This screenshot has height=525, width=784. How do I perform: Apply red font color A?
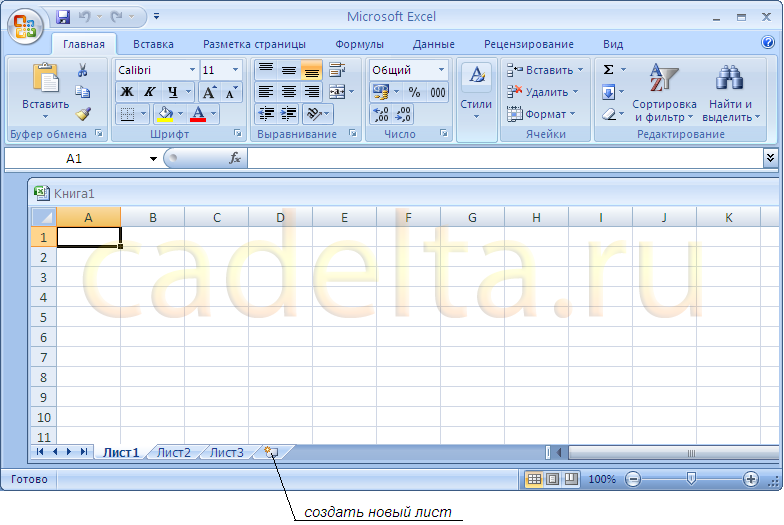point(198,114)
